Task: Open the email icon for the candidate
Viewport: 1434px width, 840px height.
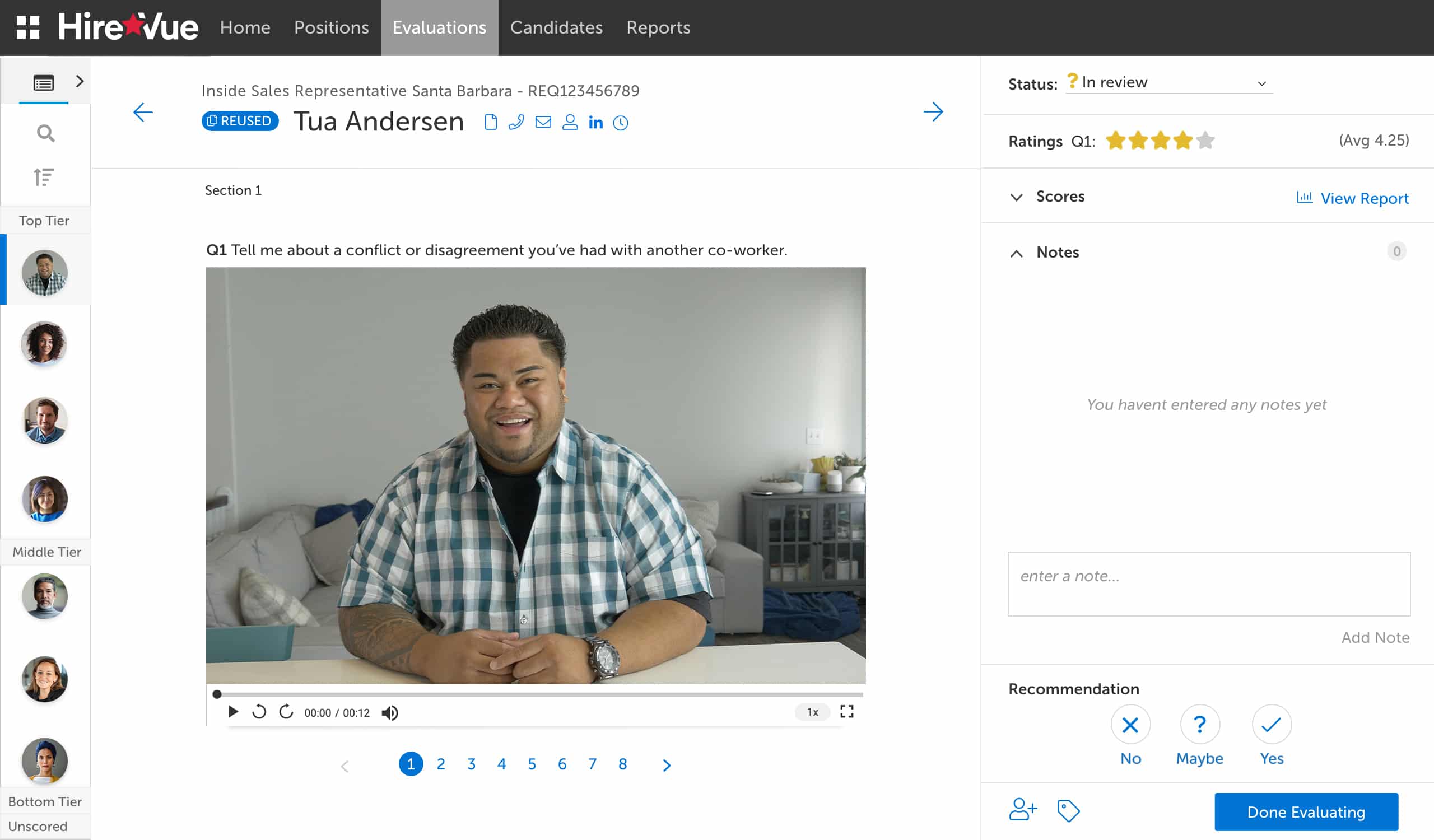Action: pyautogui.click(x=543, y=122)
